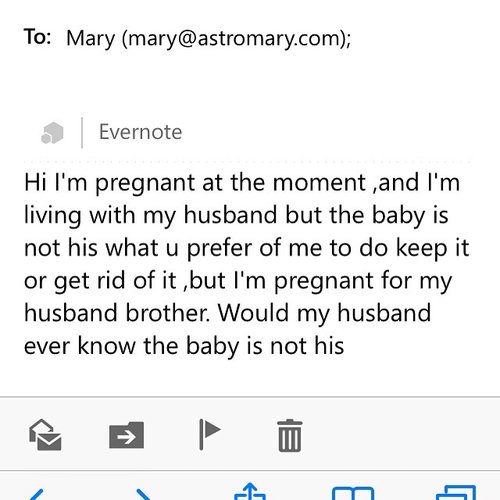500x500 pixels.
Task: Tap the word "Would" in the message
Action: pyautogui.click(x=253, y=313)
